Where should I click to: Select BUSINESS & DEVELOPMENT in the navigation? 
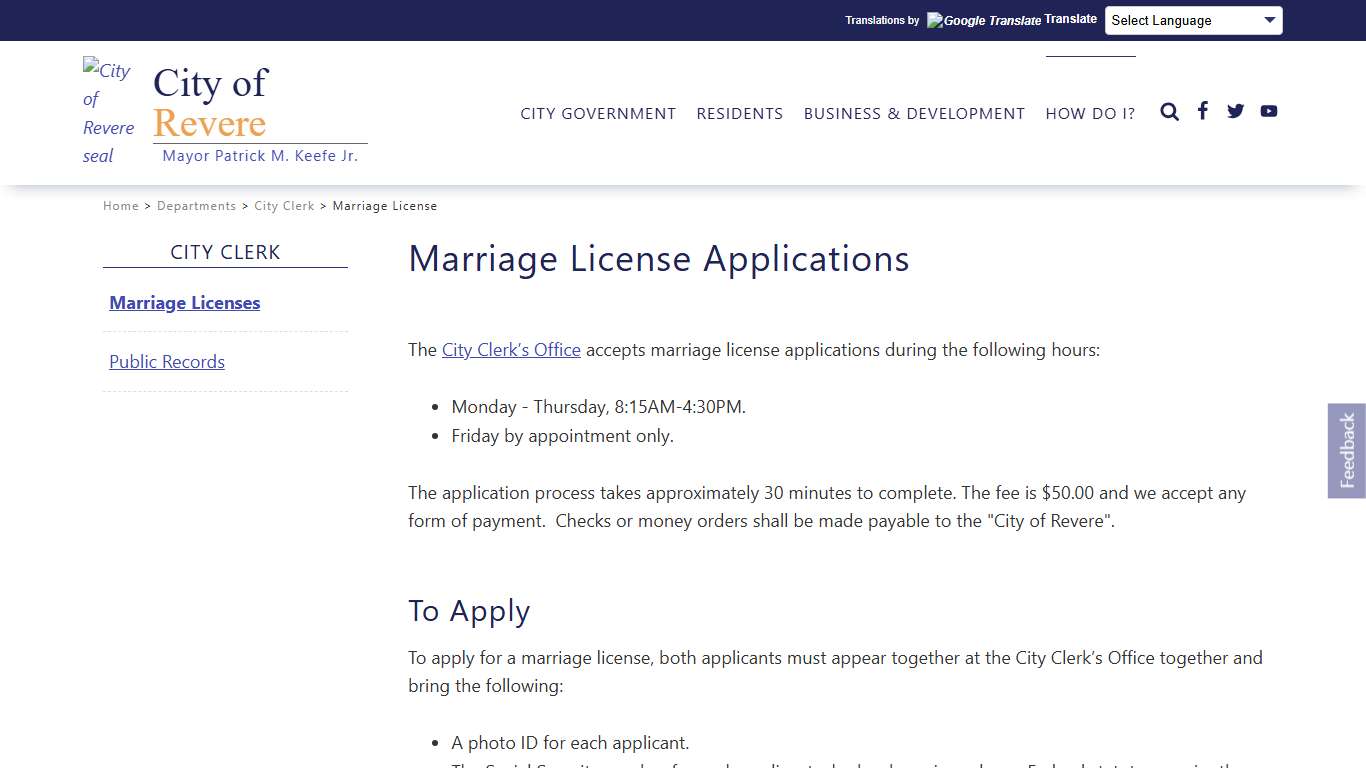tap(913, 113)
